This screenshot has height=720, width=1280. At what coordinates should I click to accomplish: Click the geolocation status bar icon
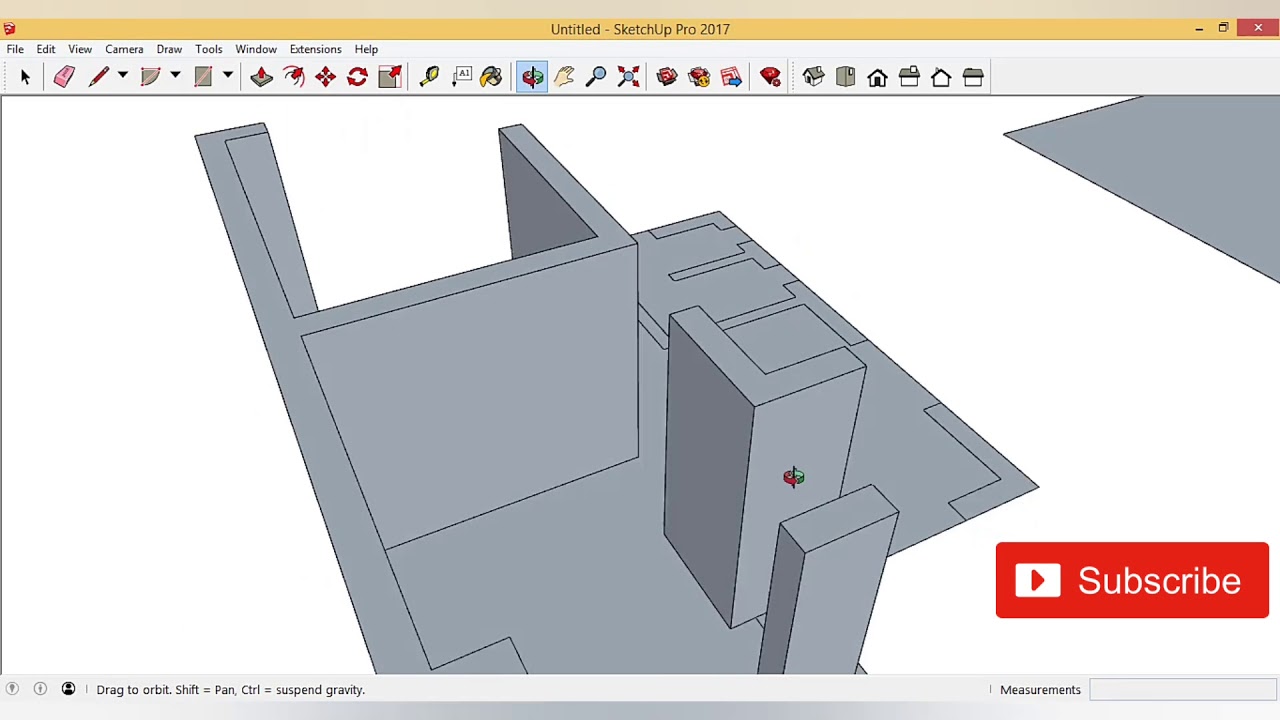pyautogui.click(x=12, y=689)
